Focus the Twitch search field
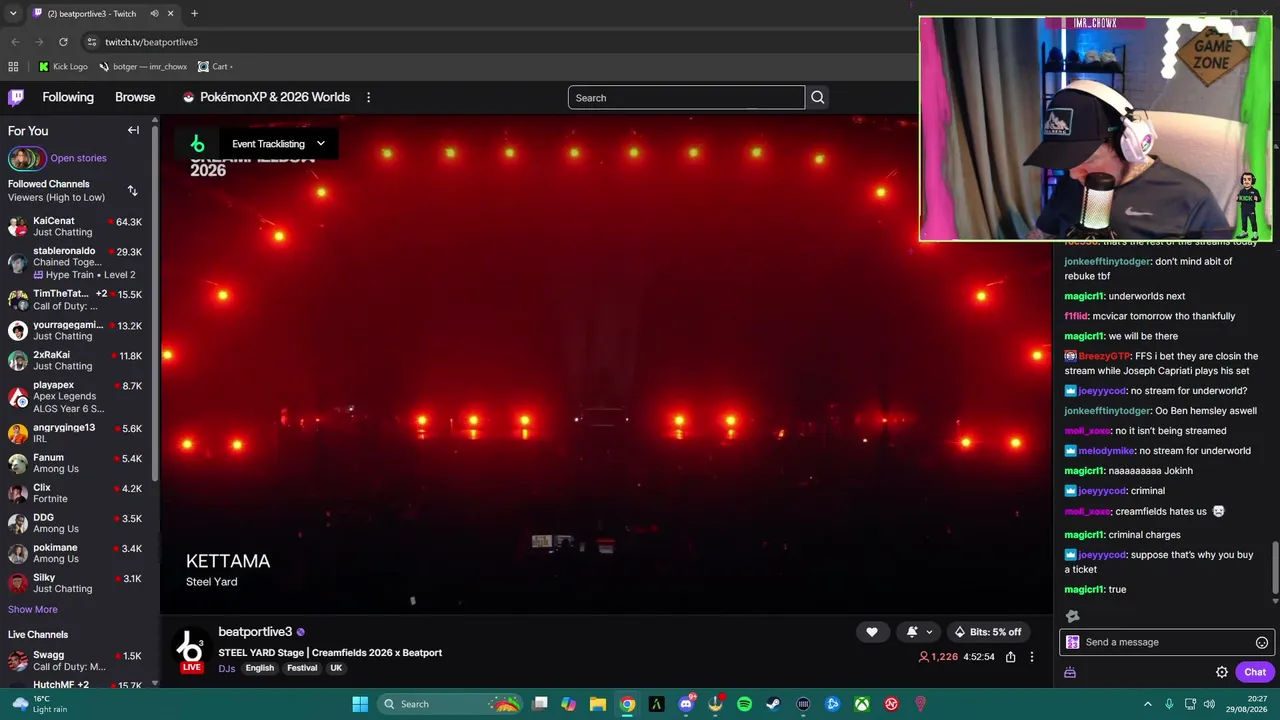This screenshot has width=1280, height=720. (x=686, y=98)
